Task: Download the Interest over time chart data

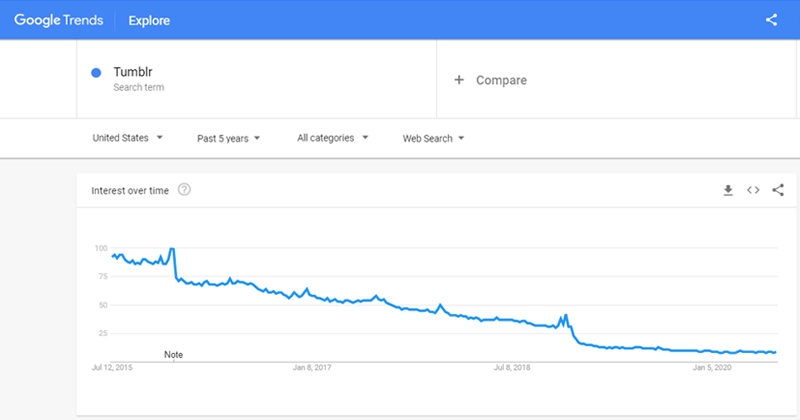Action: pyautogui.click(x=728, y=190)
